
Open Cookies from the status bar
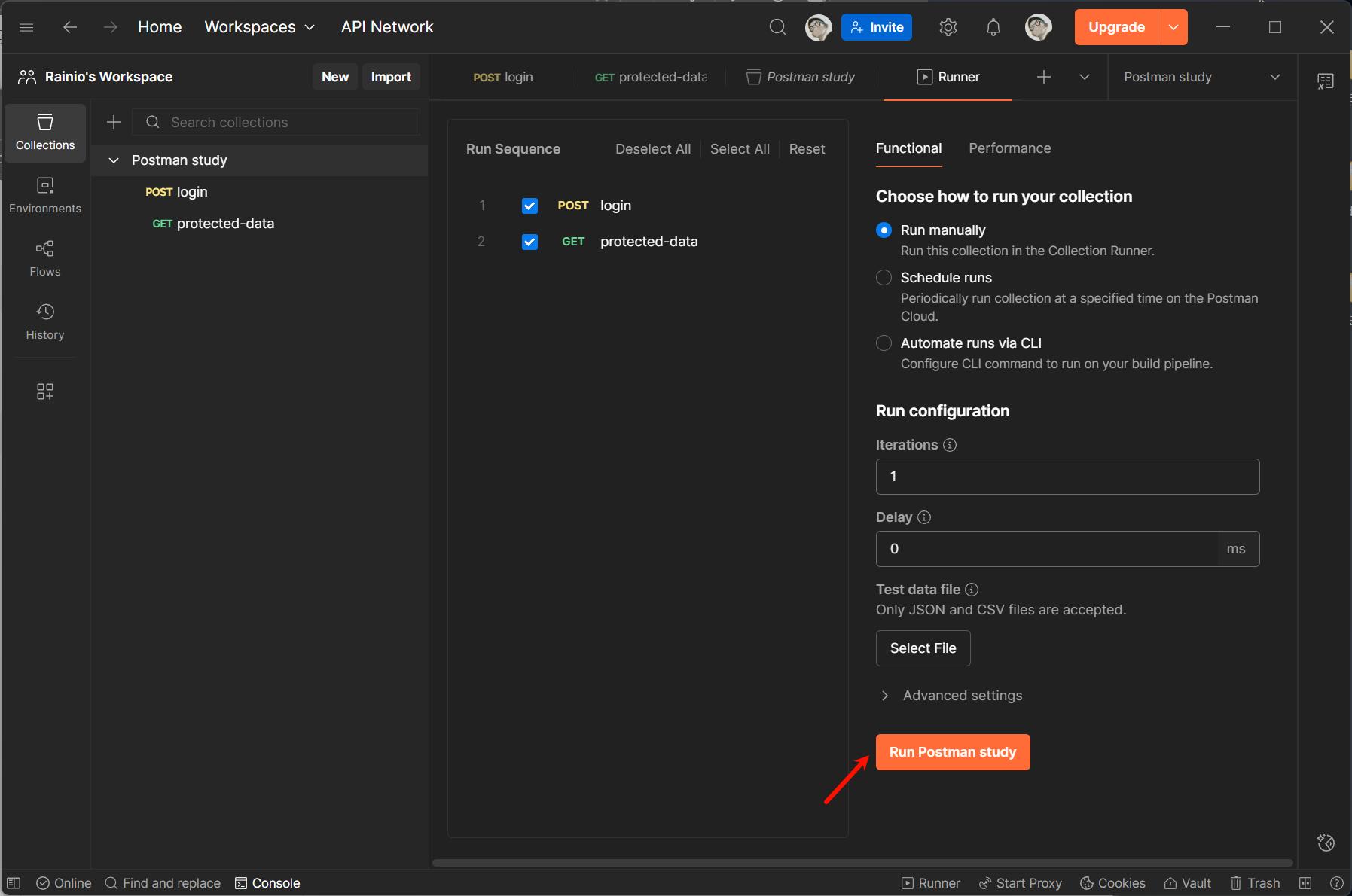(x=1112, y=883)
